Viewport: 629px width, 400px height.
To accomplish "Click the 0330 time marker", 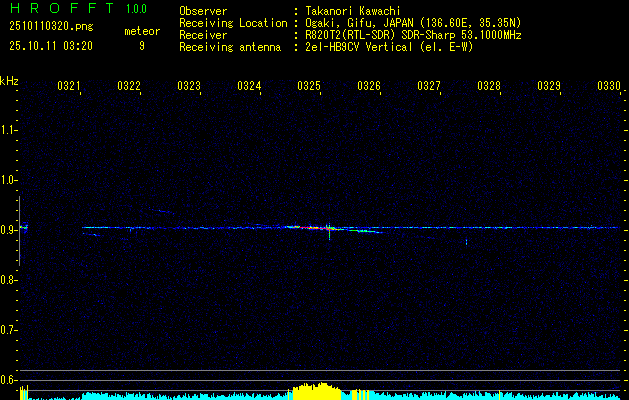I will click(x=609, y=85).
